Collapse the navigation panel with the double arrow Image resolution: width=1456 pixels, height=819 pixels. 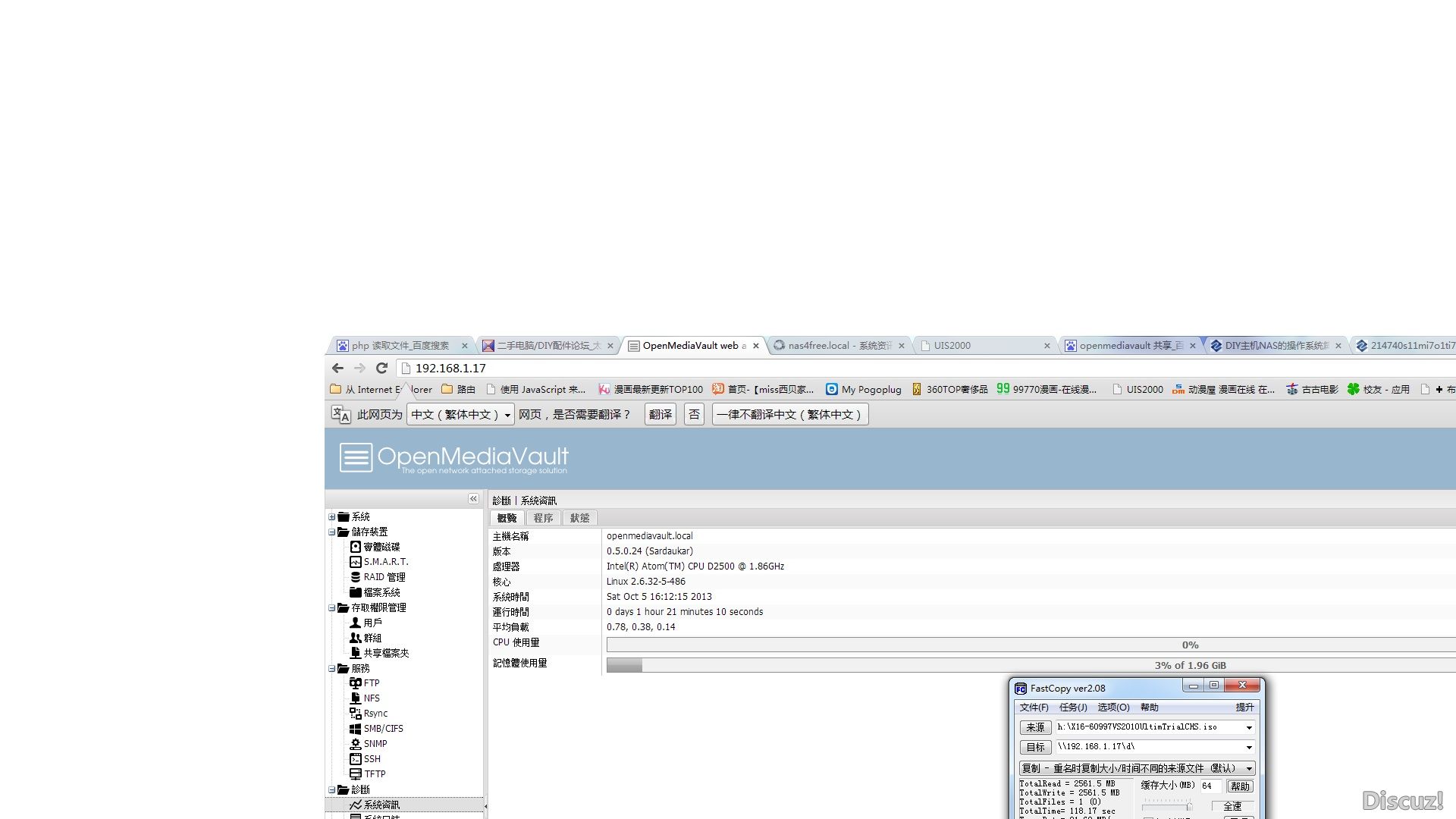click(473, 499)
